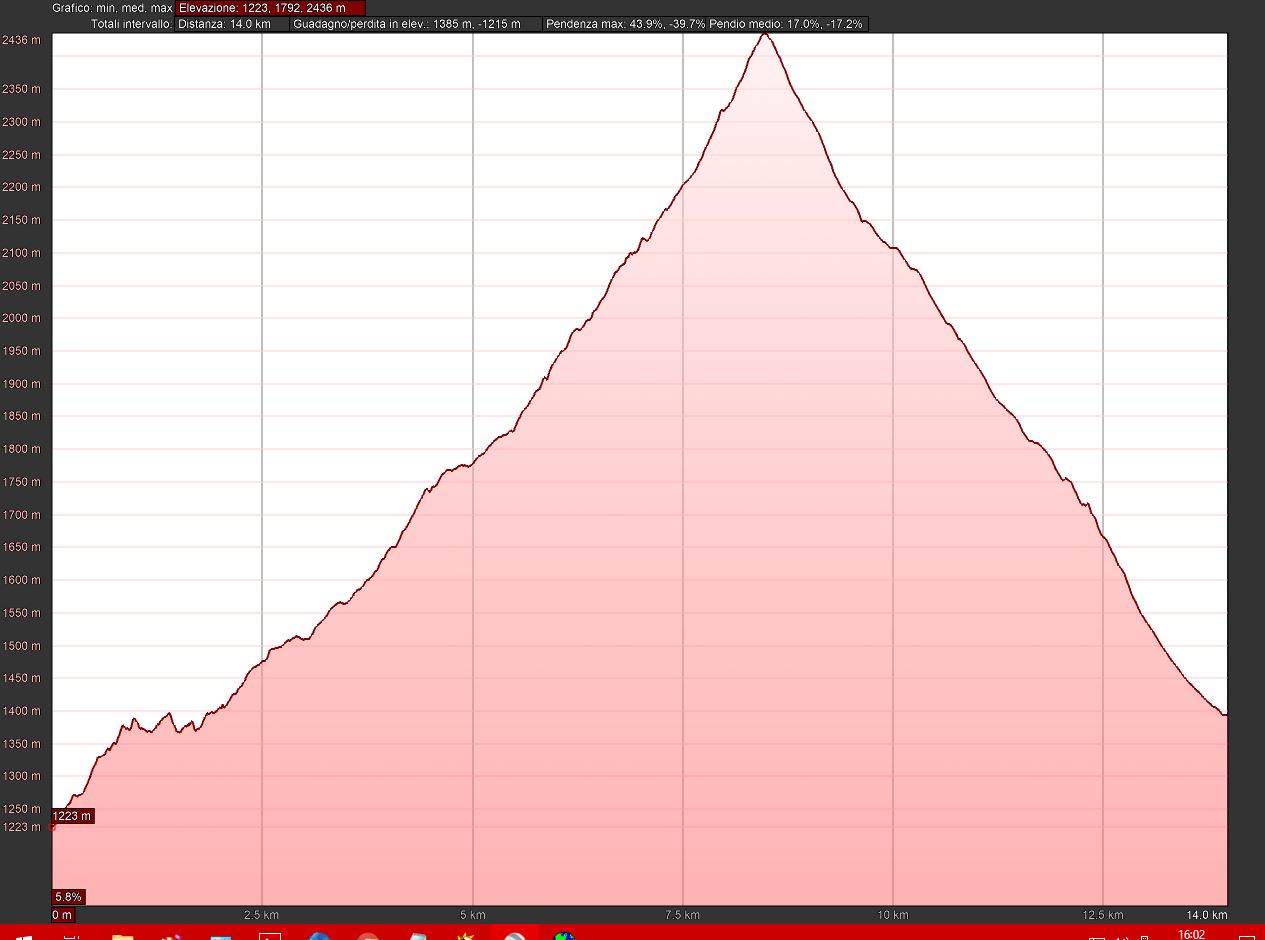Click the Pendio medio 17.0% readout
Image resolution: width=1265 pixels, height=940 pixels.
786,23
